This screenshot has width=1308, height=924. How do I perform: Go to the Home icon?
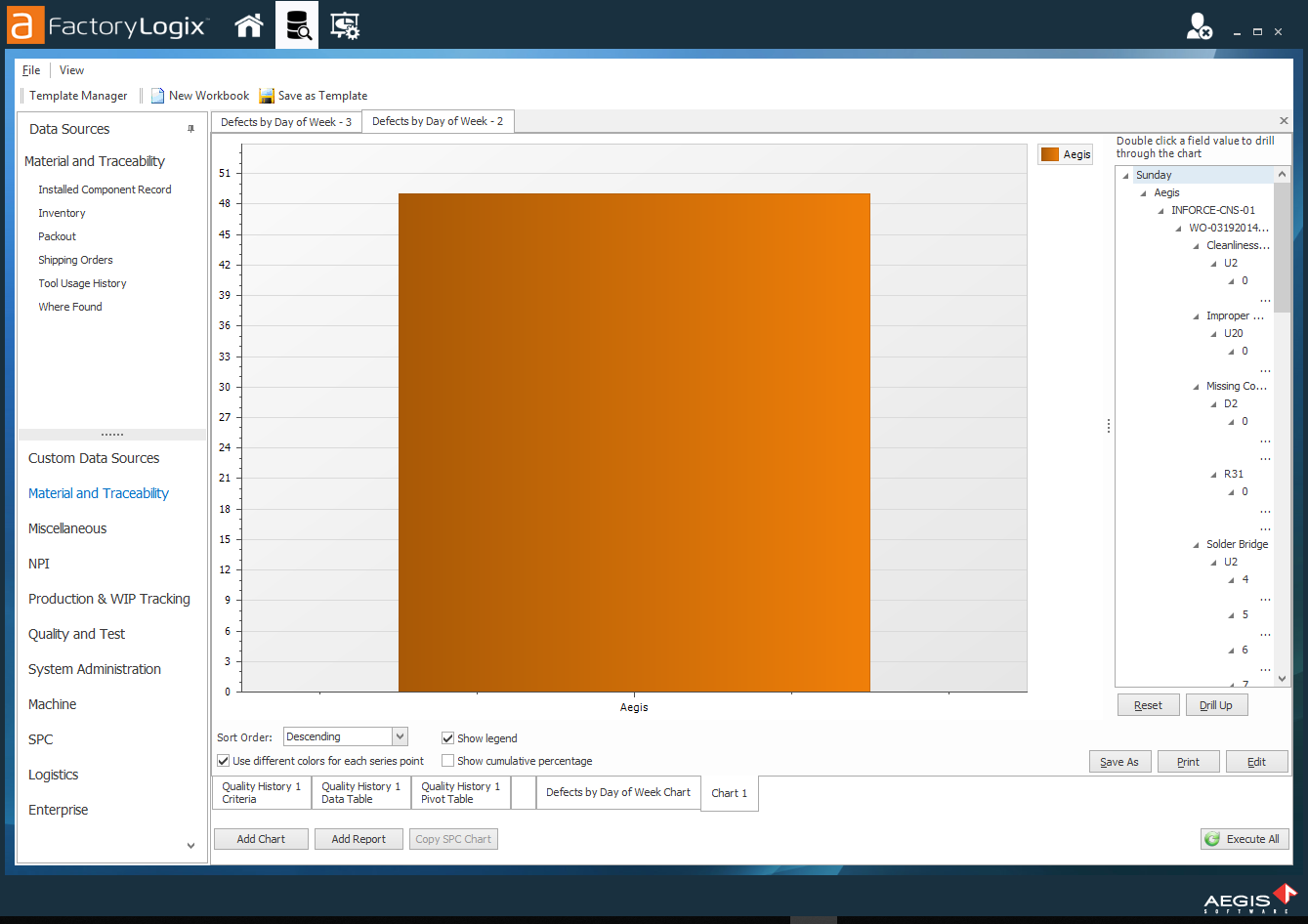tap(249, 25)
